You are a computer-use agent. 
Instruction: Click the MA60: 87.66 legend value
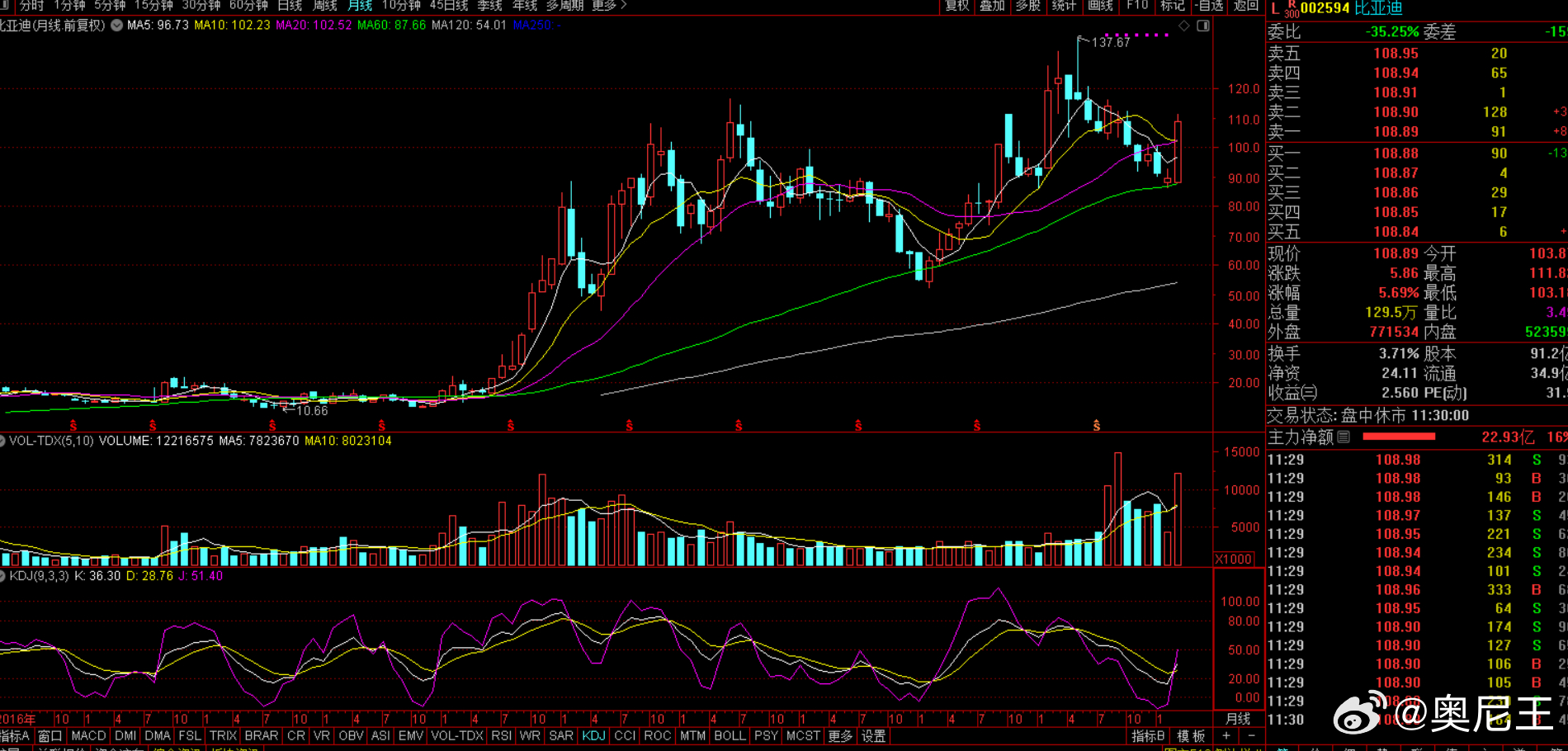tap(392, 26)
